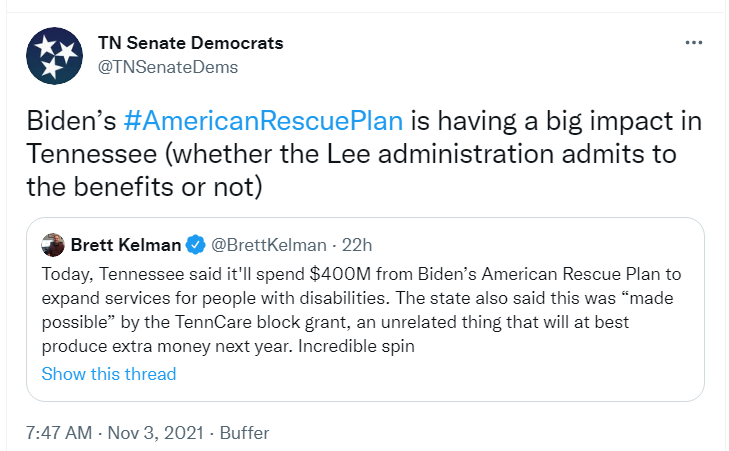Screen dimensions: 729x451
Task: Open the TN Senate Democrats profile avatar
Action: [54, 55]
